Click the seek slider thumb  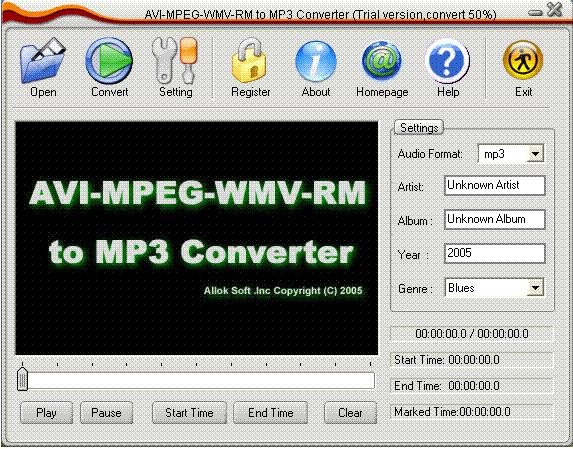click(23, 379)
